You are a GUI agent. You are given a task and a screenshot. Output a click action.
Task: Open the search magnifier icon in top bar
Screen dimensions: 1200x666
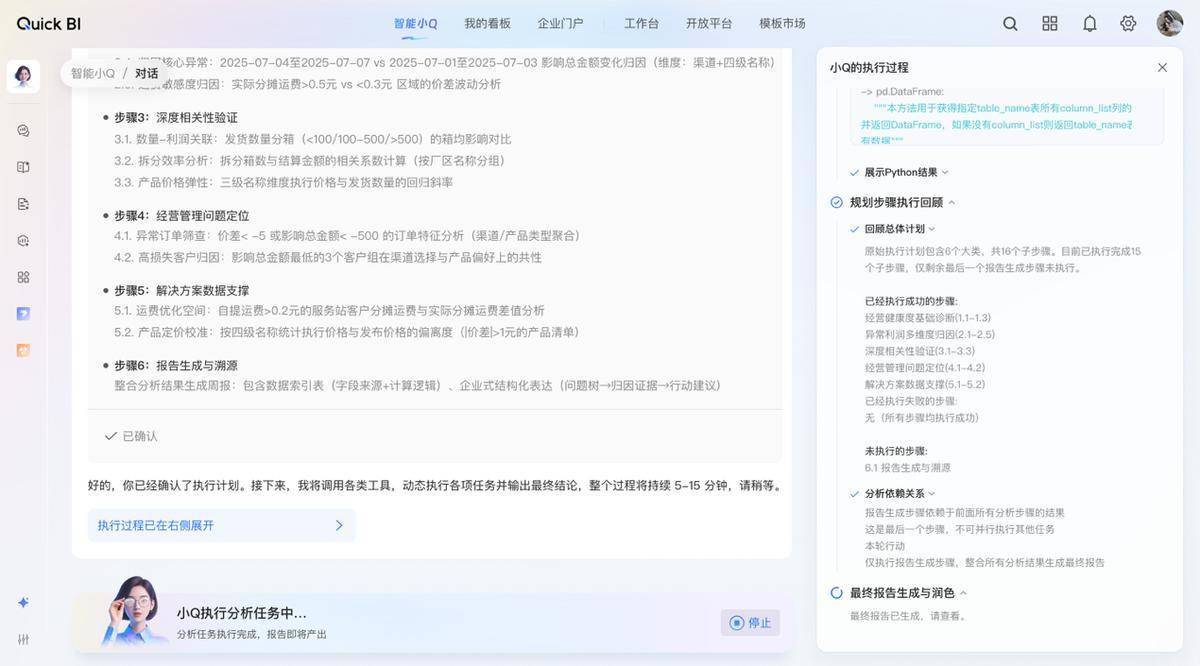(x=1010, y=24)
